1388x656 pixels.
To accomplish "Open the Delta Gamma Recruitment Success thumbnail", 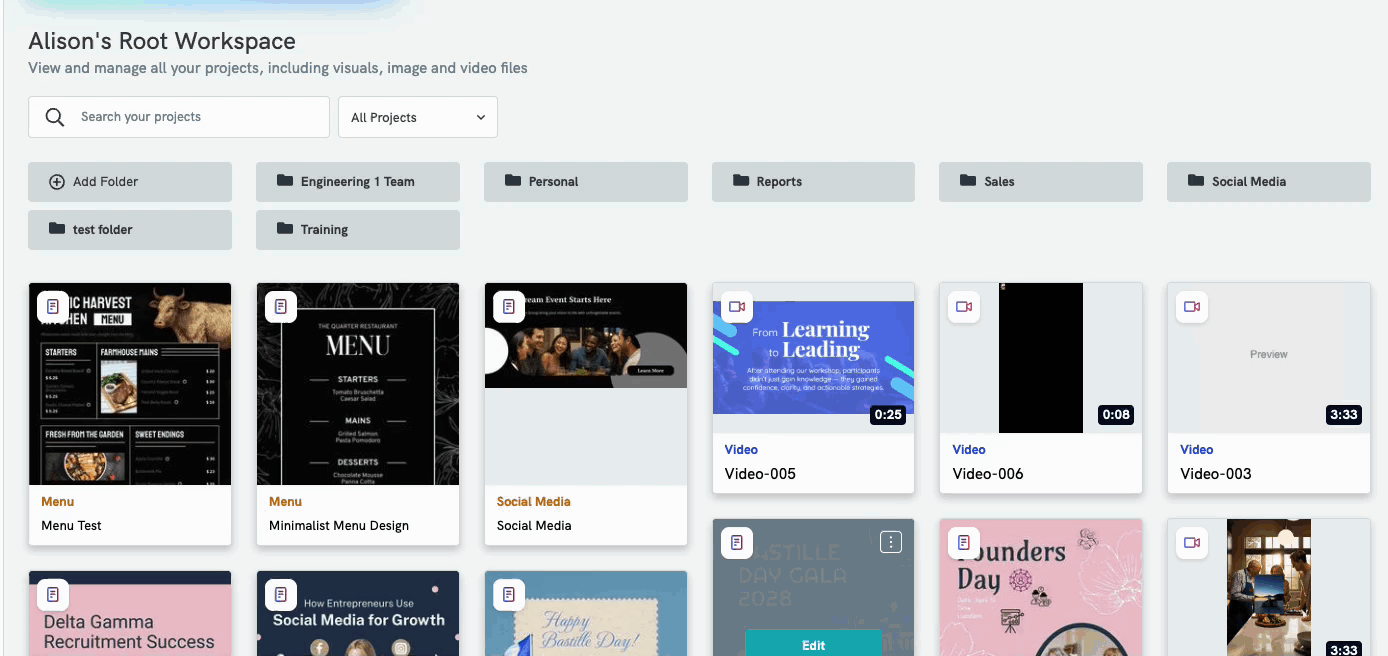I will coord(130,613).
